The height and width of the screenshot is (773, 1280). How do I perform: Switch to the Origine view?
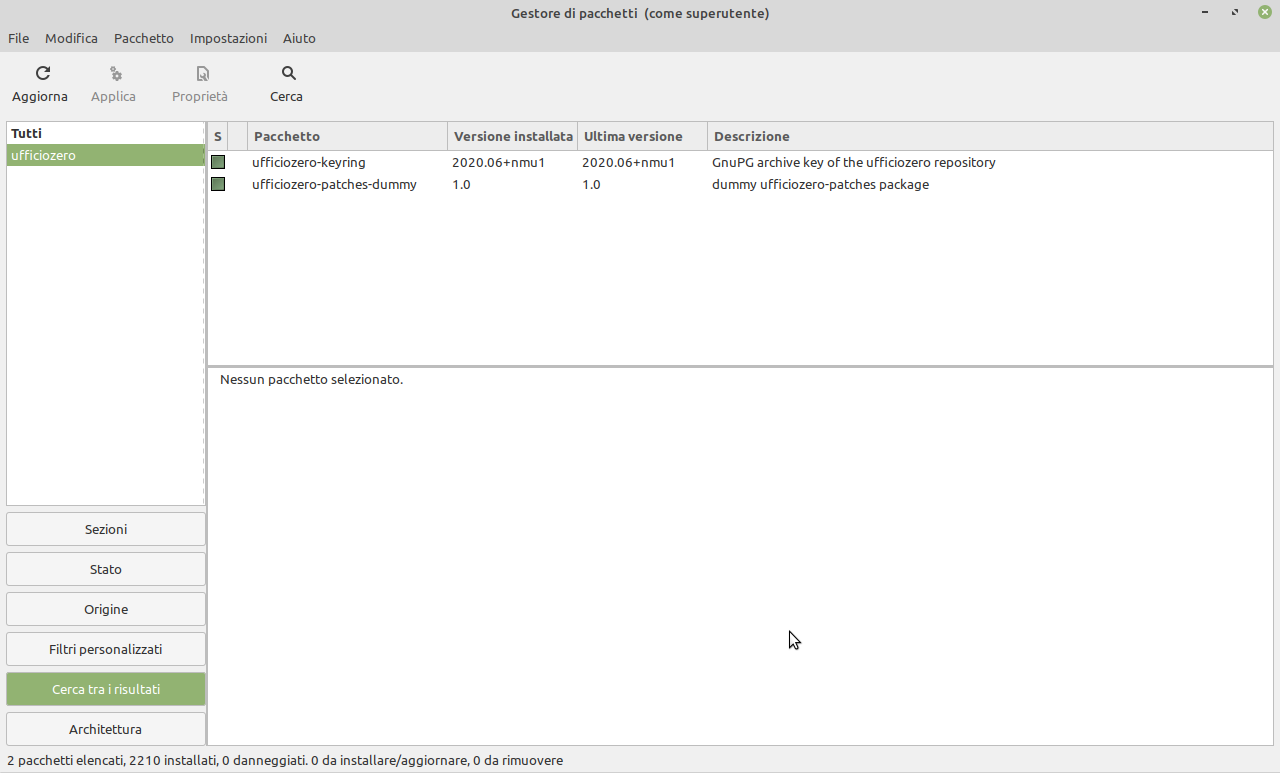pyautogui.click(x=106, y=609)
